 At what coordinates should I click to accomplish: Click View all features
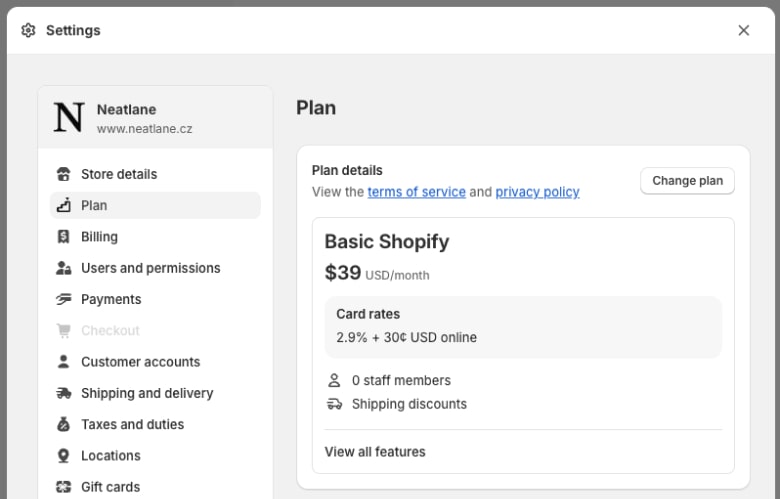point(375,452)
